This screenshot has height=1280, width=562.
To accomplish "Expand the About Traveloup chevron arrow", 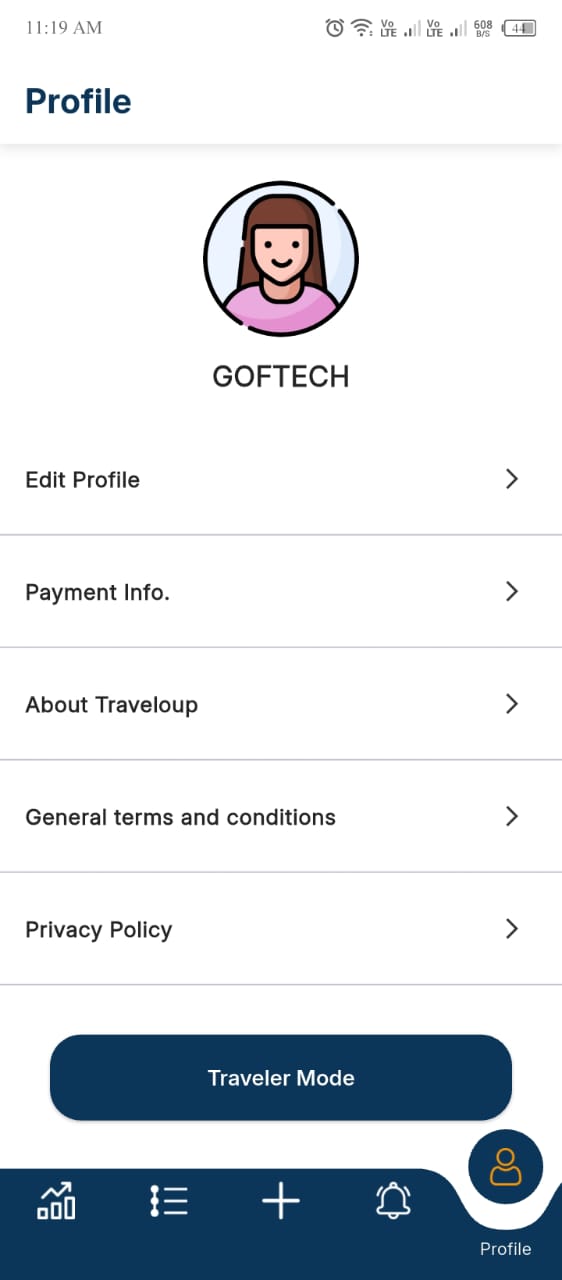I will [512, 704].
